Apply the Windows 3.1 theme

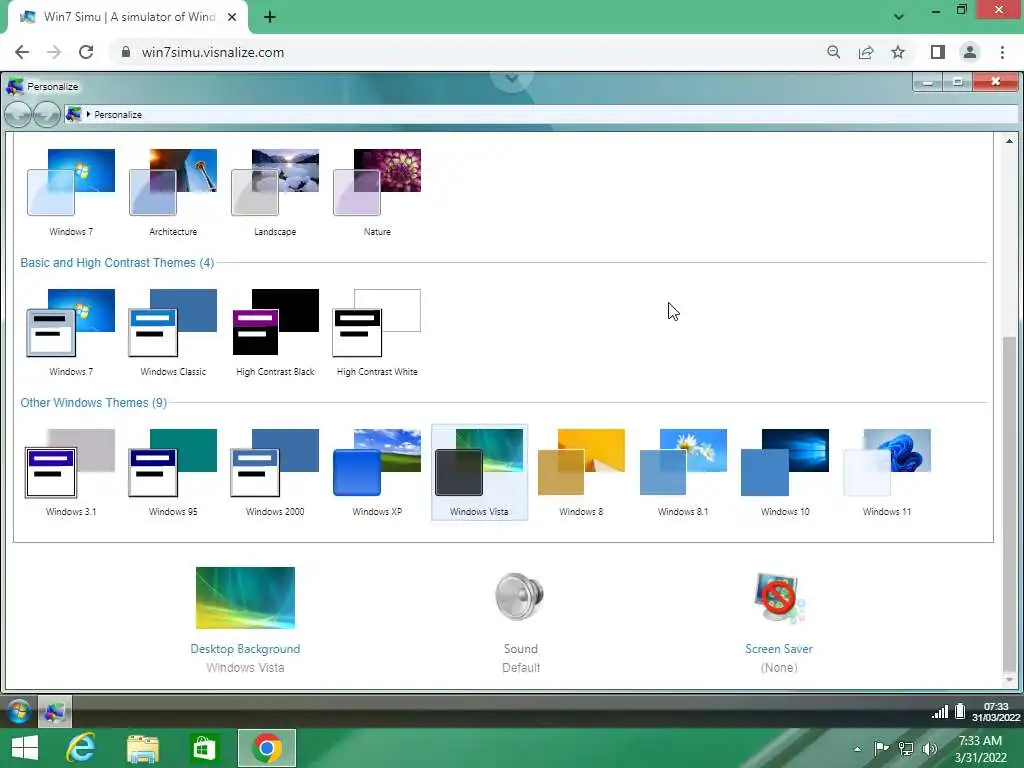click(71, 472)
